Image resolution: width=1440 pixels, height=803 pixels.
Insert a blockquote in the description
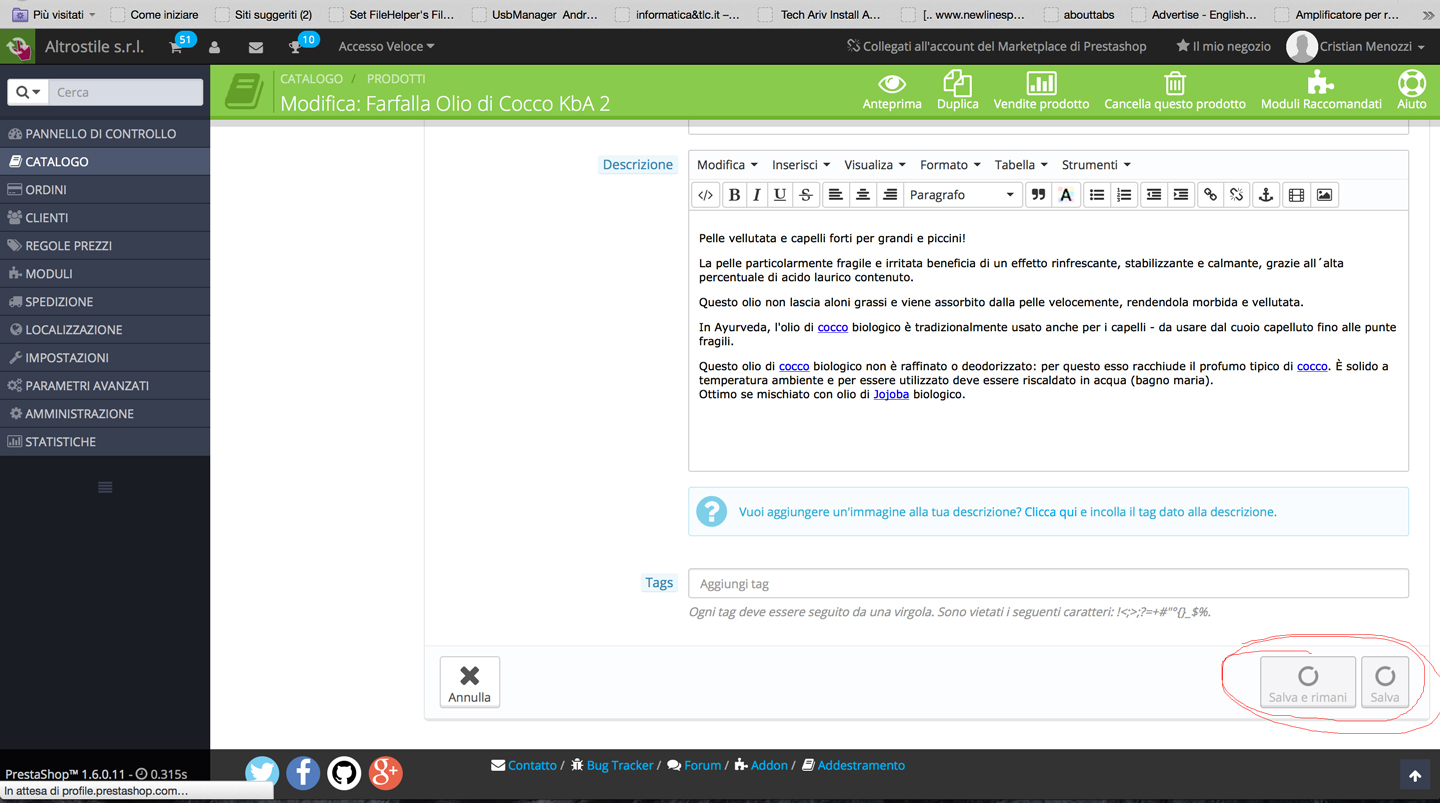tap(1038, 195)
